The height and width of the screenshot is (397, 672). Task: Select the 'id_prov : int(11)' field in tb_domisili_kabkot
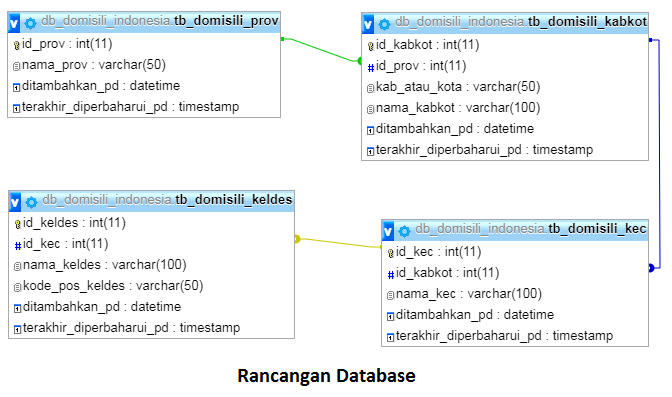421,66
